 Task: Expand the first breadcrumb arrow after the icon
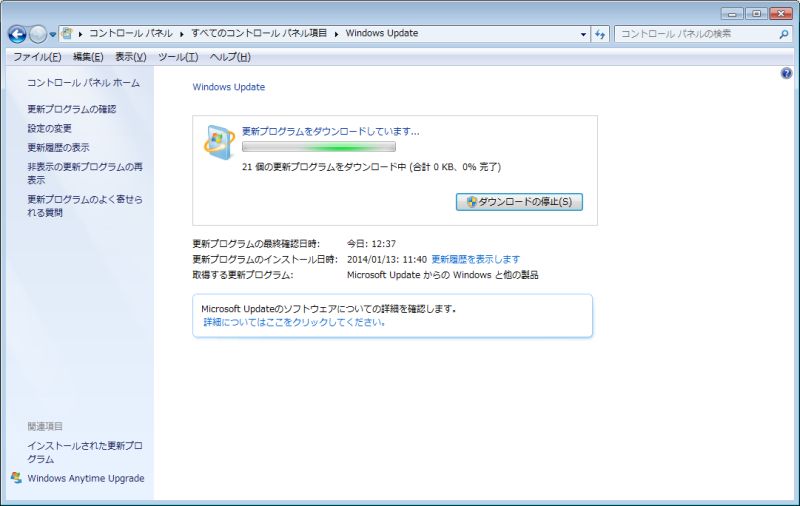80,34
